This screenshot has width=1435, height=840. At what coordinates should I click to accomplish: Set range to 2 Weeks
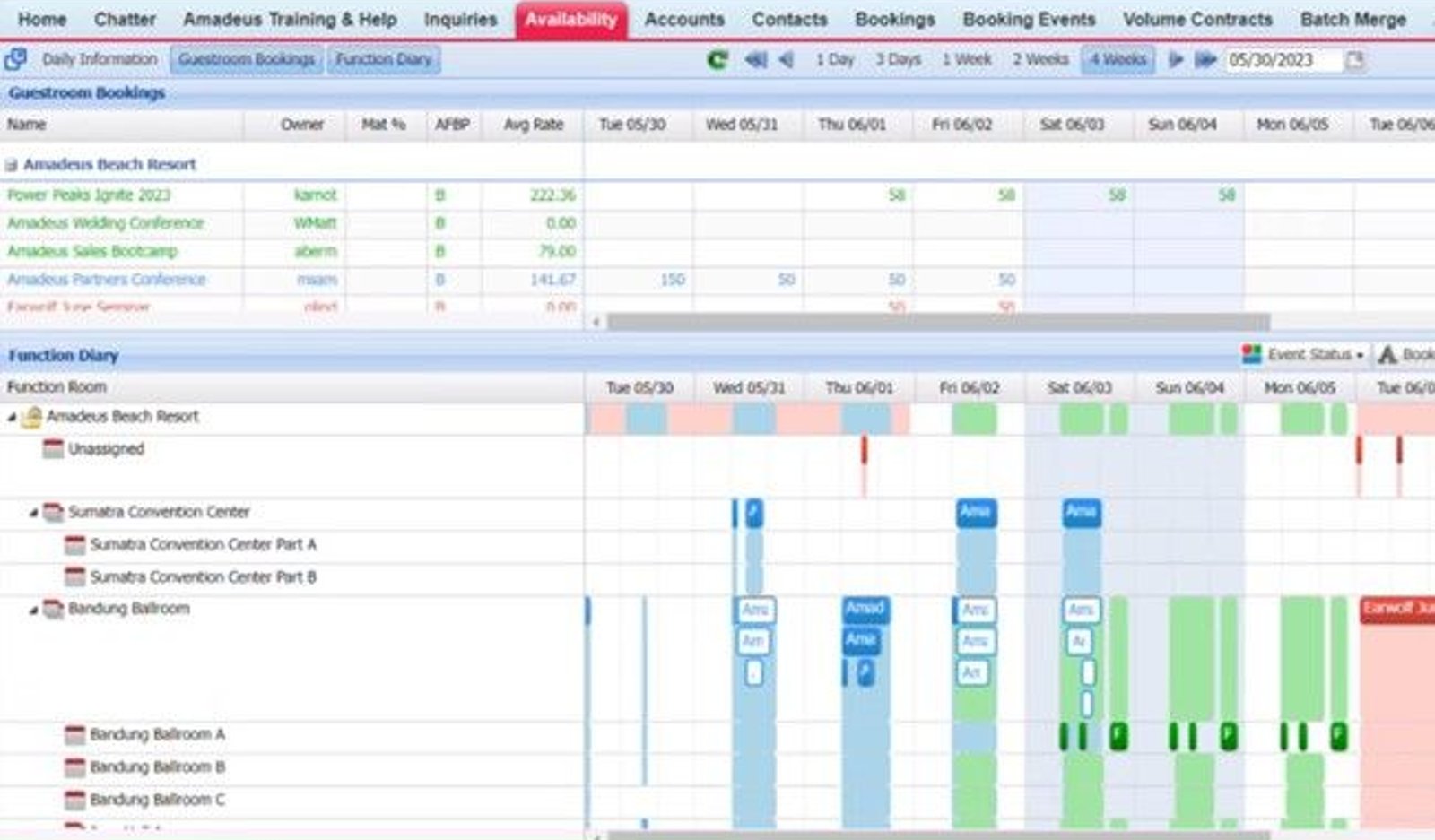pos(1040,59)
